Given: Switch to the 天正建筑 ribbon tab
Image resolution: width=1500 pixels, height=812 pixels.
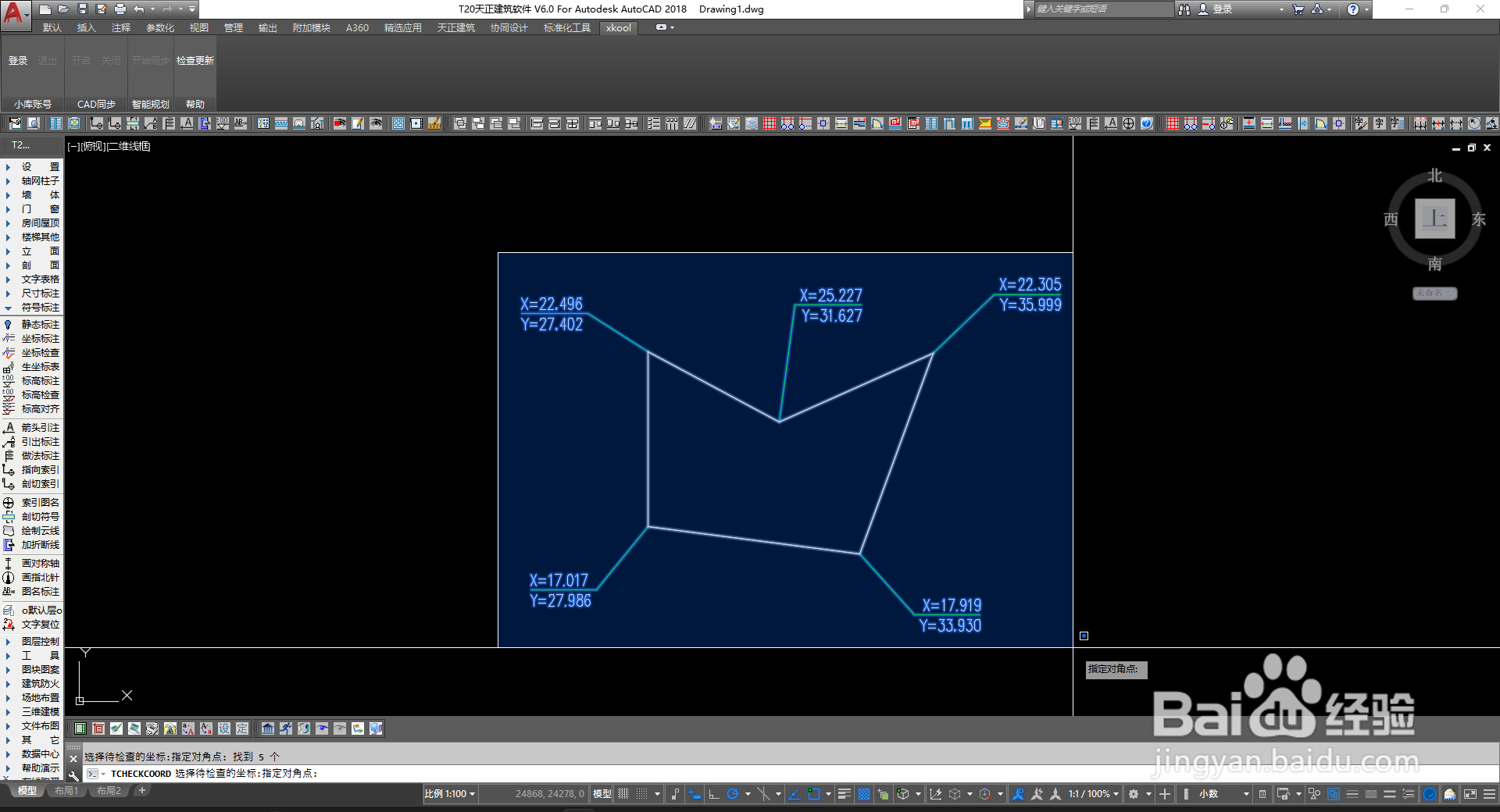Looking at the screenshot, I should coord(456,28).
